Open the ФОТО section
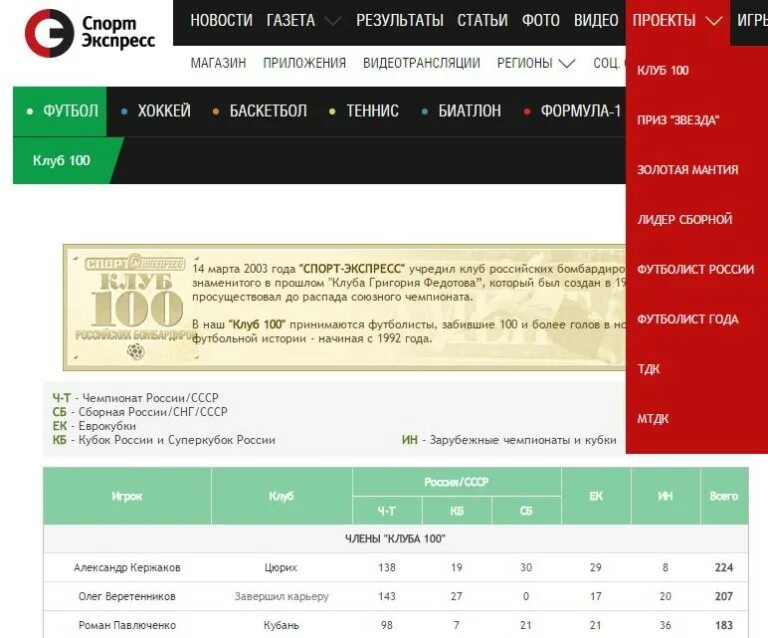This screenshot has width=768, height=638. click(x=541, y=21)
